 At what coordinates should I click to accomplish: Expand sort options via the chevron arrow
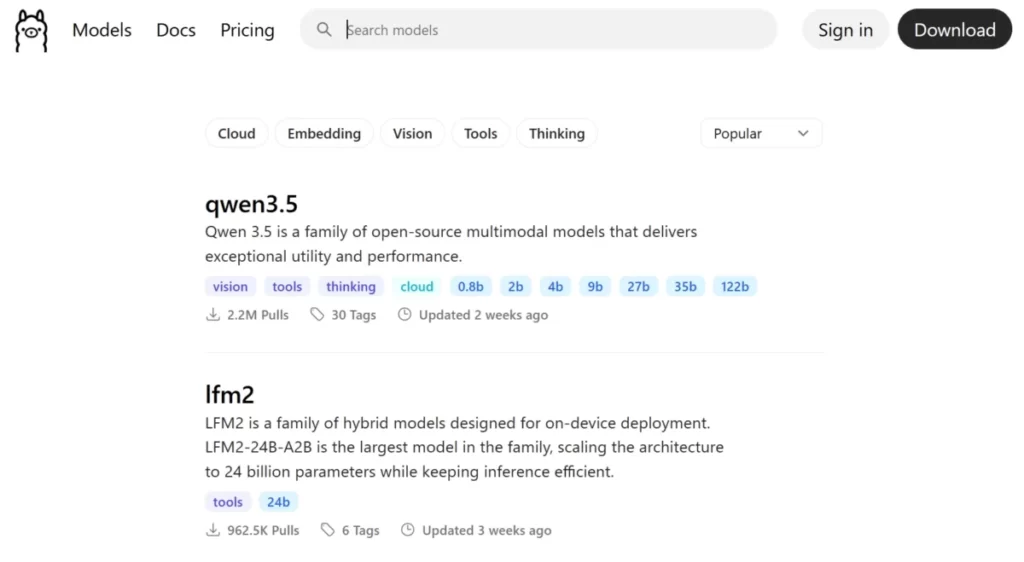[803, 134]
